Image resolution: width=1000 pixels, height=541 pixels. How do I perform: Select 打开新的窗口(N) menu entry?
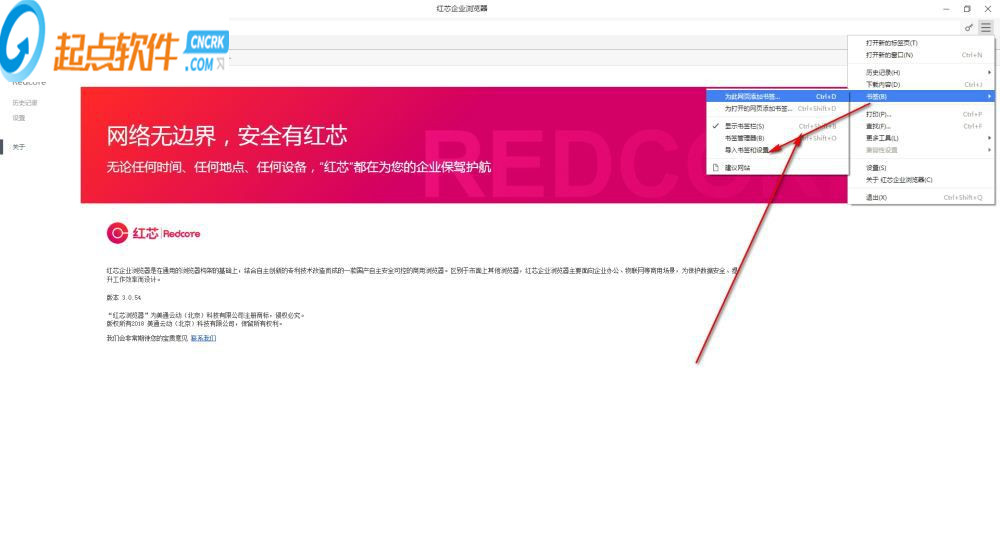(x=920, y=55)
